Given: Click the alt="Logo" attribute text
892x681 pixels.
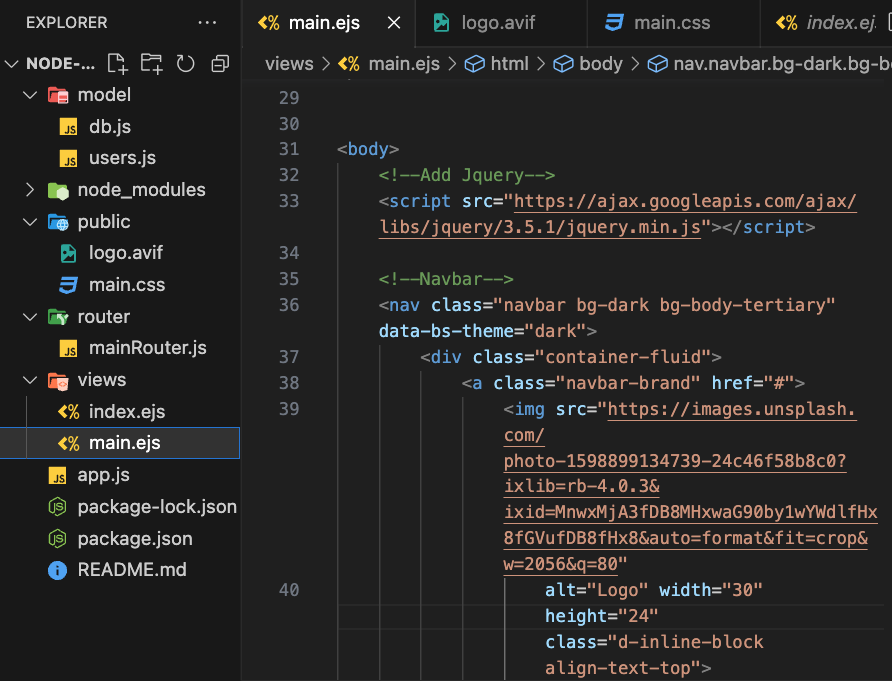Looking at the screenshot, I should point(596,591).
